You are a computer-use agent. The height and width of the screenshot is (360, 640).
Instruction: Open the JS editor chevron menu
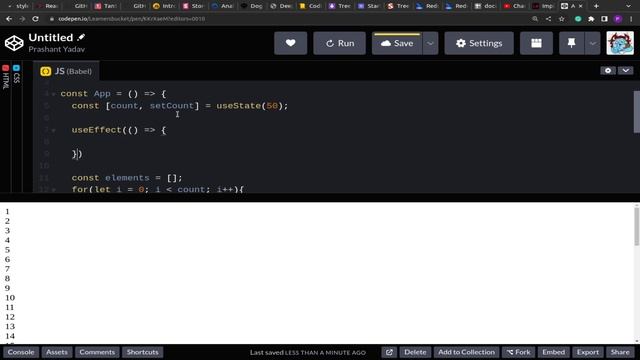[x=625, y=71]
